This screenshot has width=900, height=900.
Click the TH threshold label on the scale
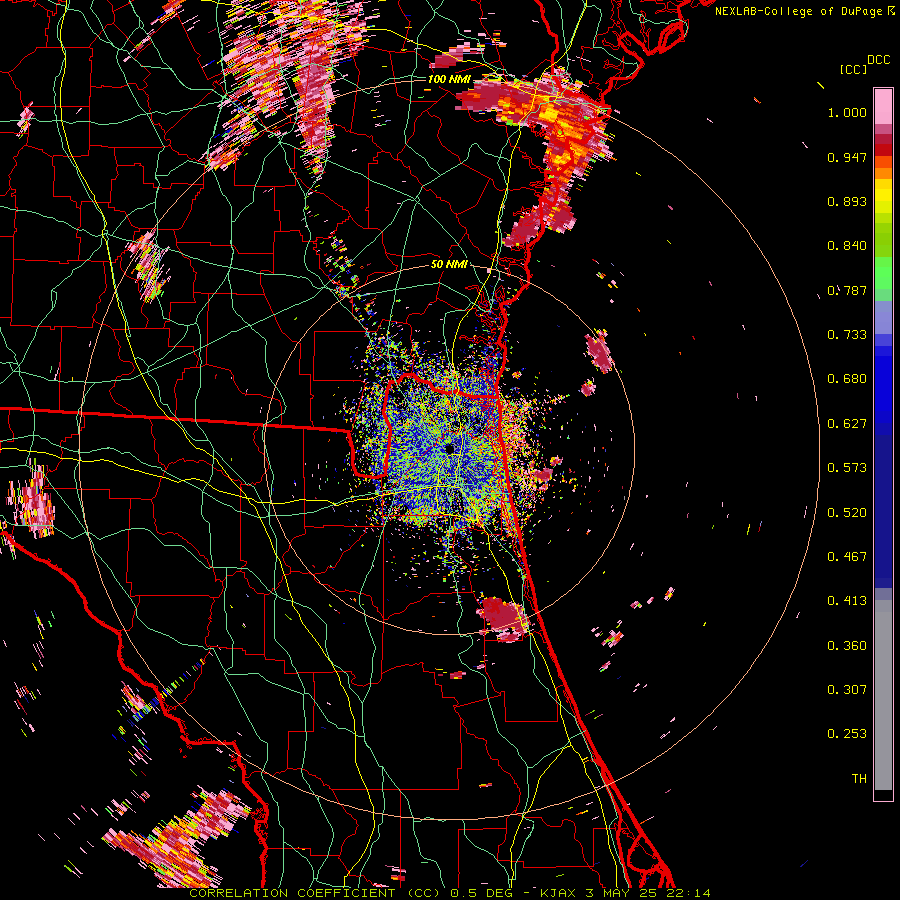[859, 779]
